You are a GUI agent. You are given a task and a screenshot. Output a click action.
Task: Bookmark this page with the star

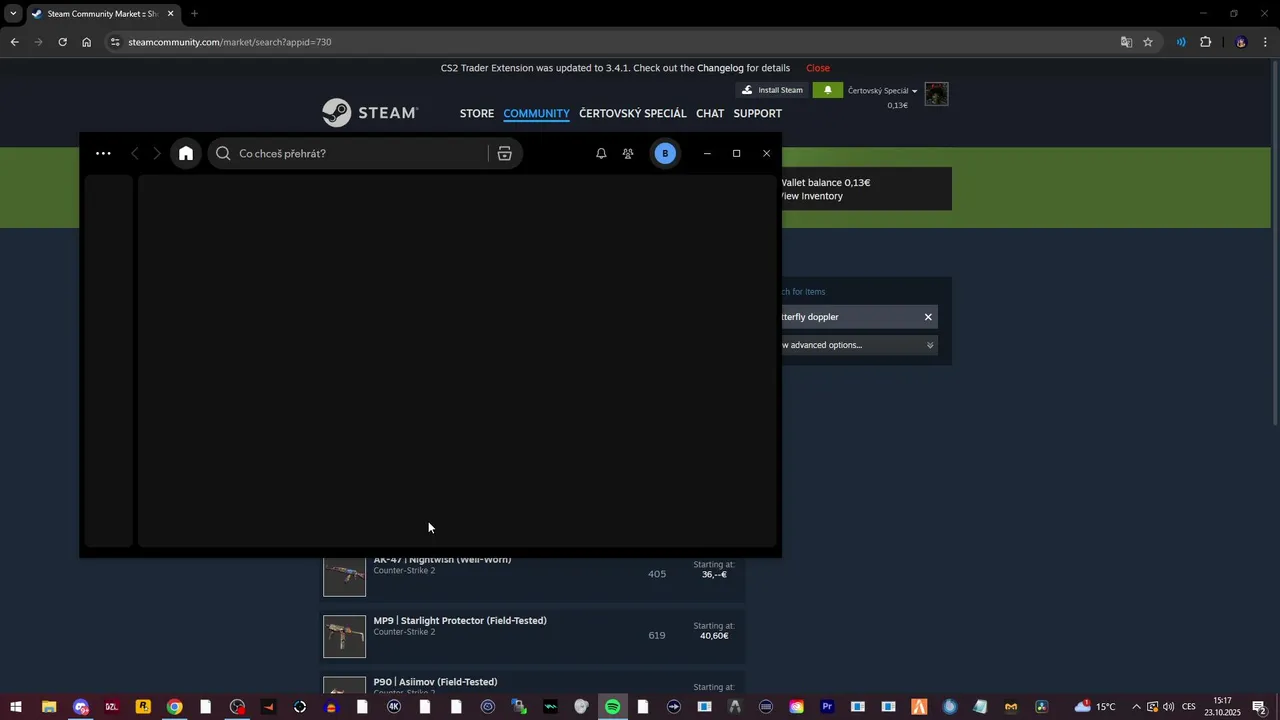pos(1148,42)
